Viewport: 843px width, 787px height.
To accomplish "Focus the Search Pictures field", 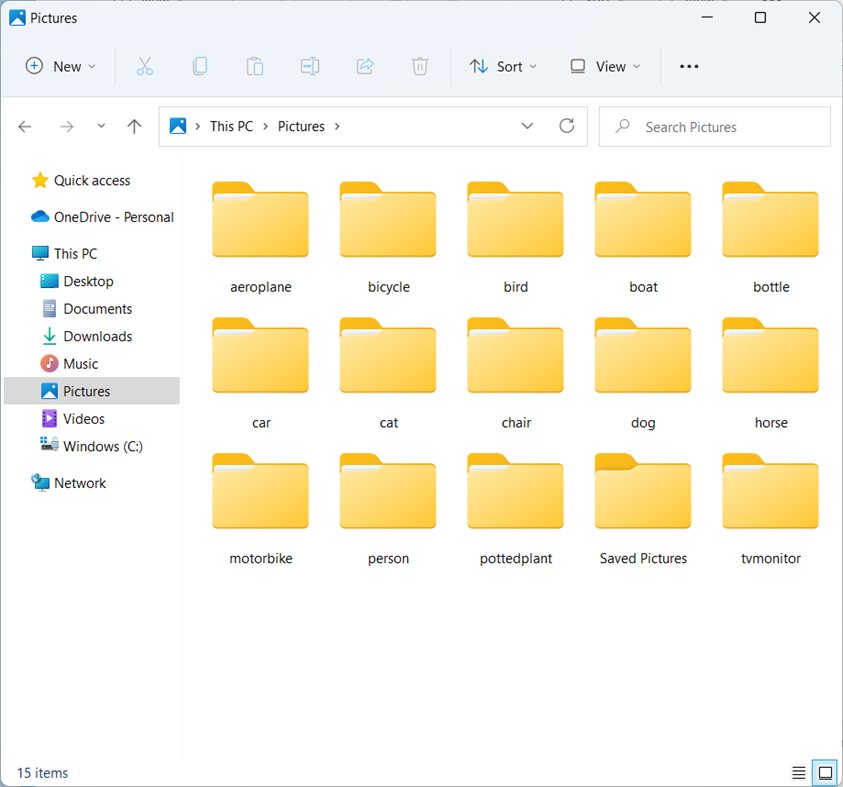I will (715, 126).
